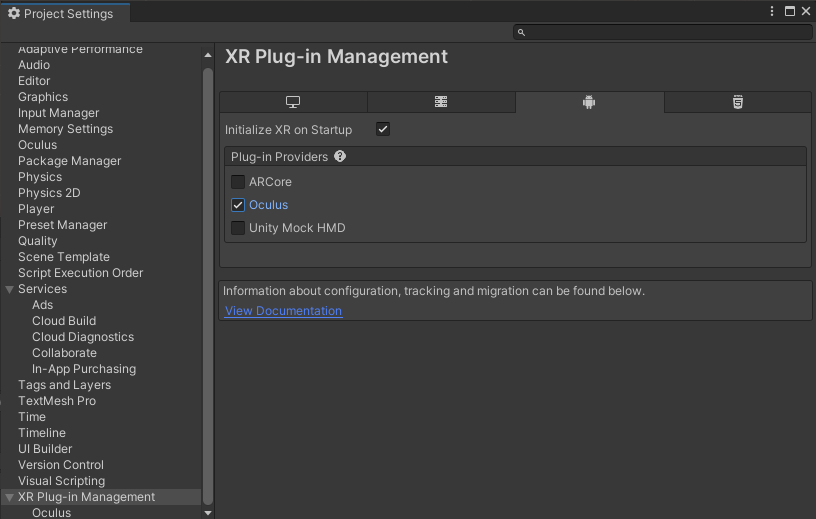The width and height of the screenshot is (816, 519).
Task: Click the sidebar scroll down arrow
Action: click(x=208, y=513)
